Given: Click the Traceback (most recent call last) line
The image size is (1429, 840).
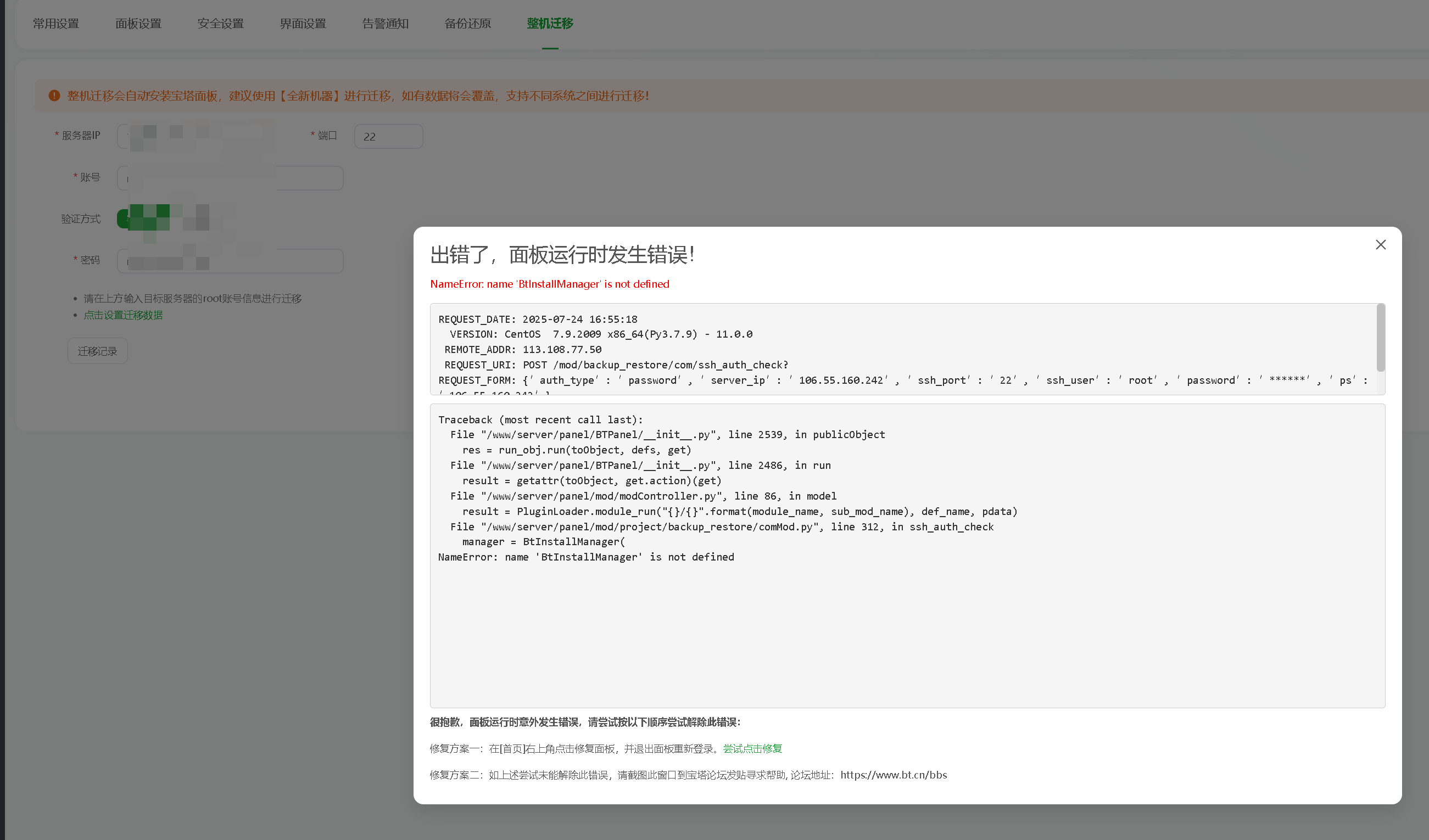Looking at the screenshot, I should point(540,419).
